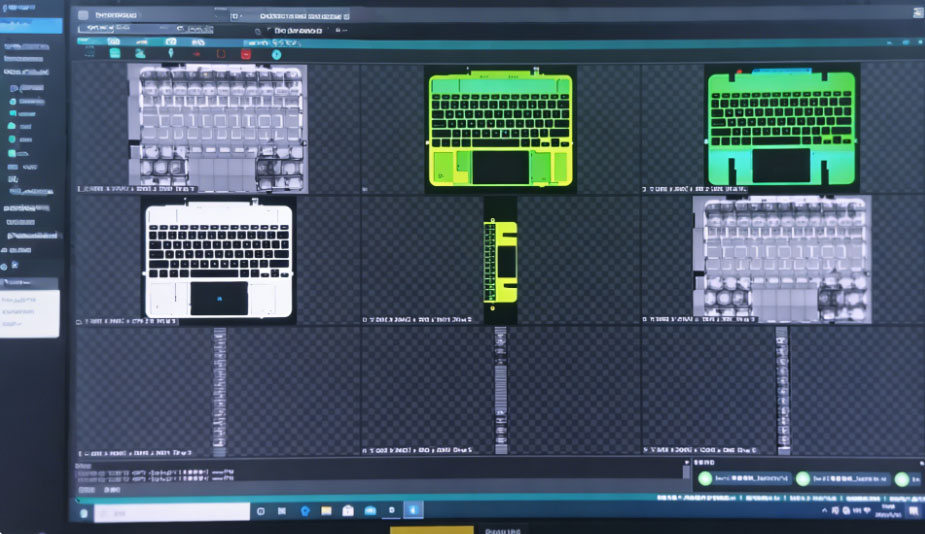Toggle the first green circle status indicator

pyautogui.click(x=705, y=479)
